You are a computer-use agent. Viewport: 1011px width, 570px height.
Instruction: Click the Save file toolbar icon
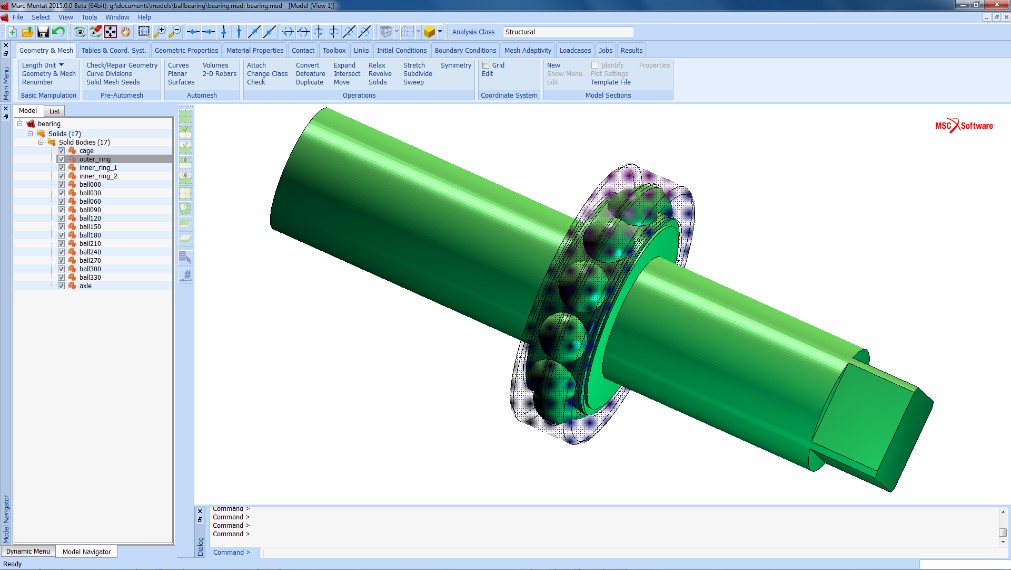[x=43, y=32]
